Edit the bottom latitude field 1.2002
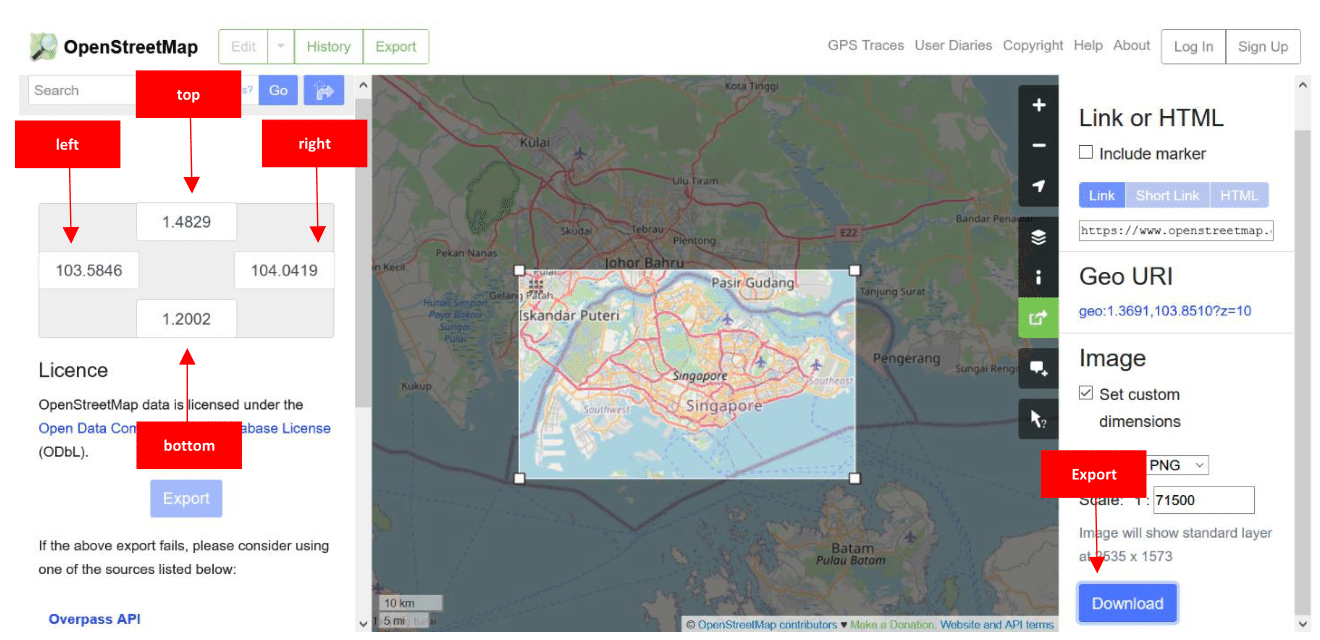1320x640 pixels. (x=187, y=318)
